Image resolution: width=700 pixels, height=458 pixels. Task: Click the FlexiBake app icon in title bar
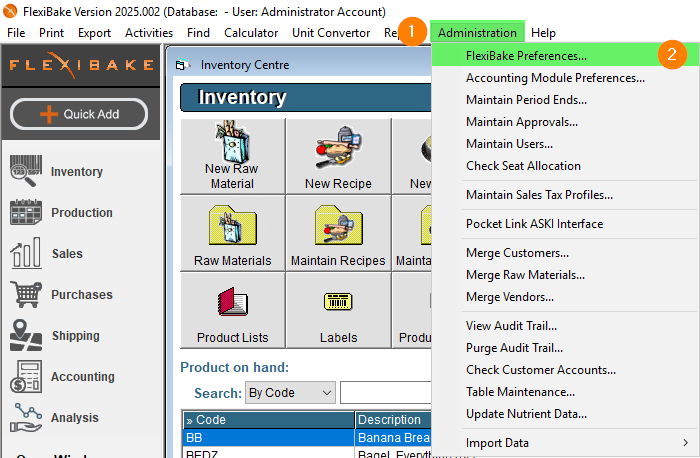(x=10, y=11)
